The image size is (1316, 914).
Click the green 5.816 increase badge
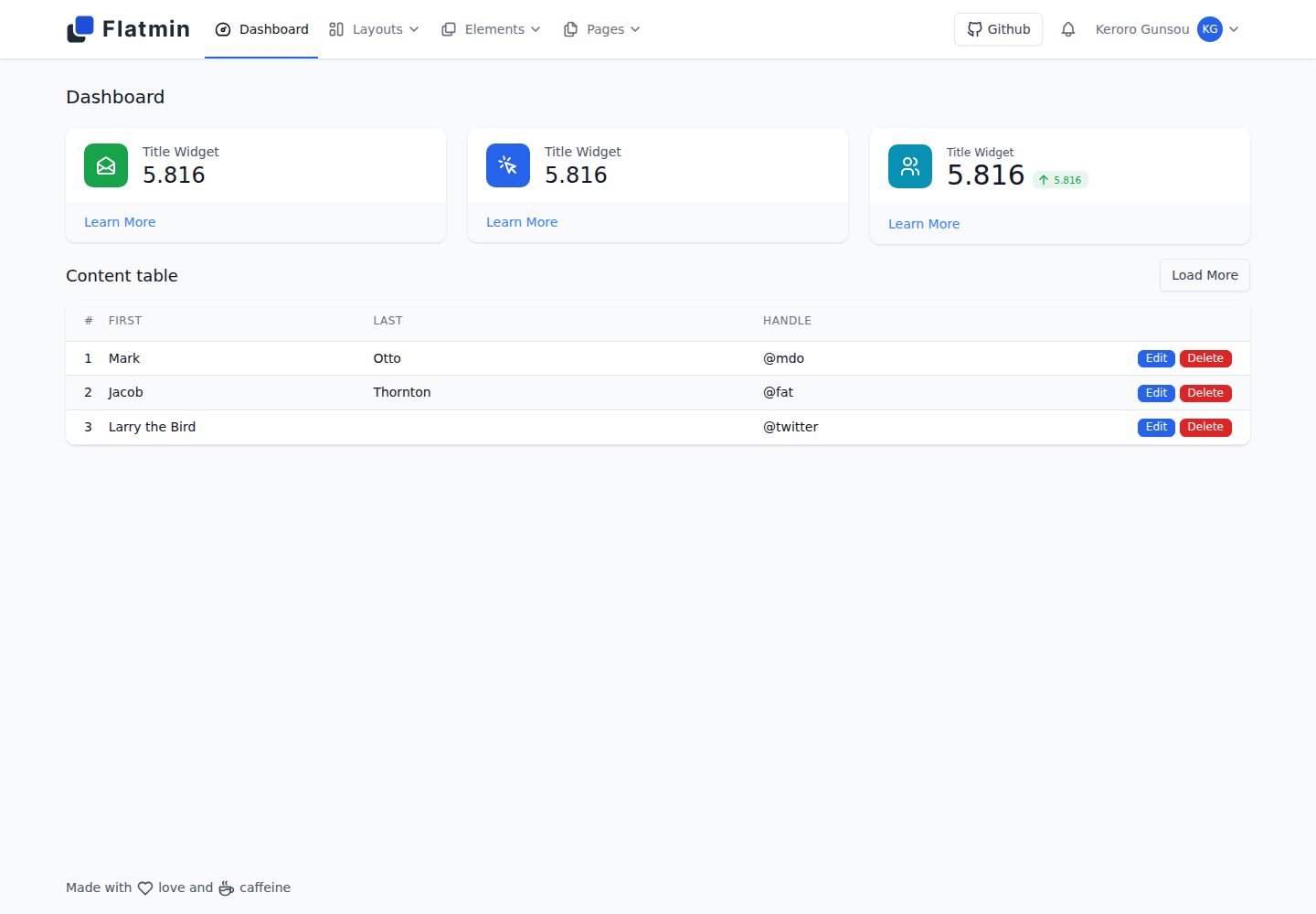pos(1060,180)
